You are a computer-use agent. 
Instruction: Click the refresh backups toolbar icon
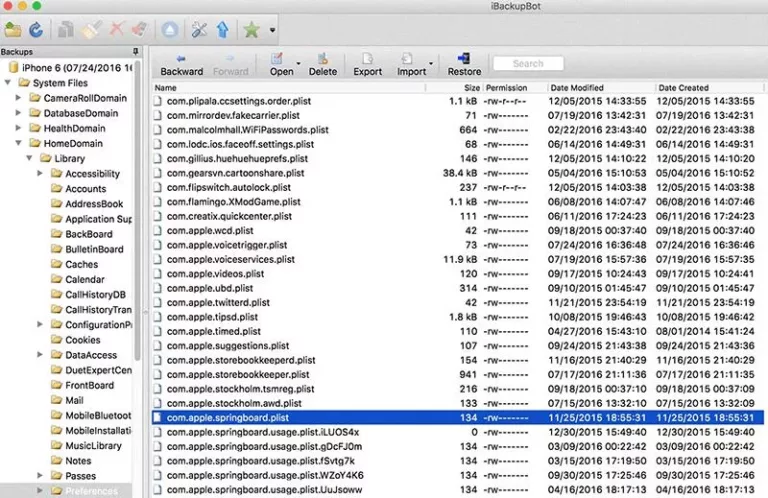click(x=36, y=30)
